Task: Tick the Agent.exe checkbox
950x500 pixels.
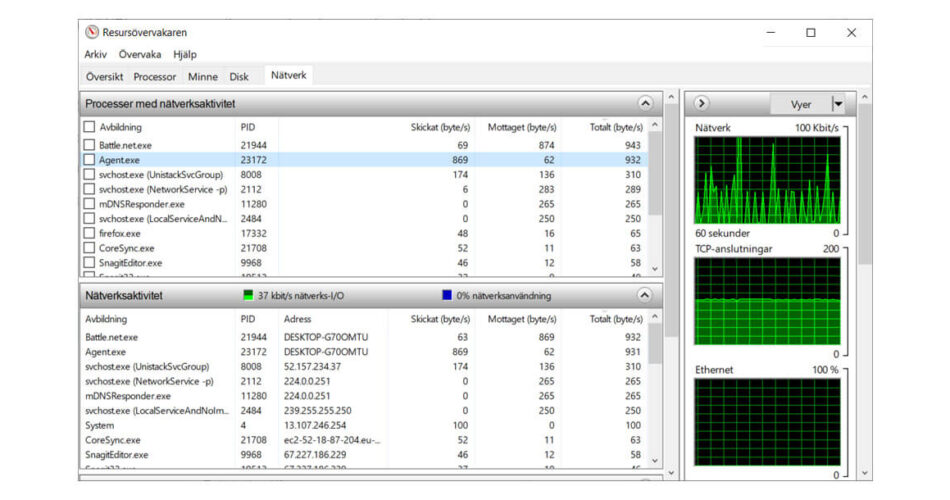Action: point(90,160)
